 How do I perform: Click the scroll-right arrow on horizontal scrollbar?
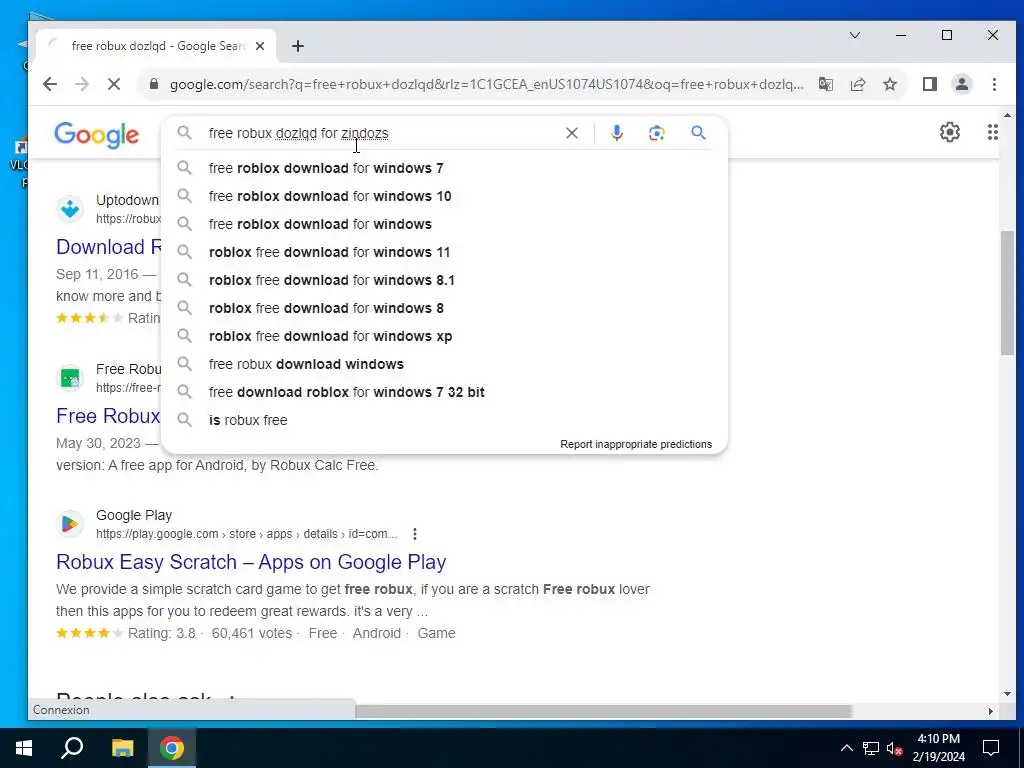click(x=991, y=711)
